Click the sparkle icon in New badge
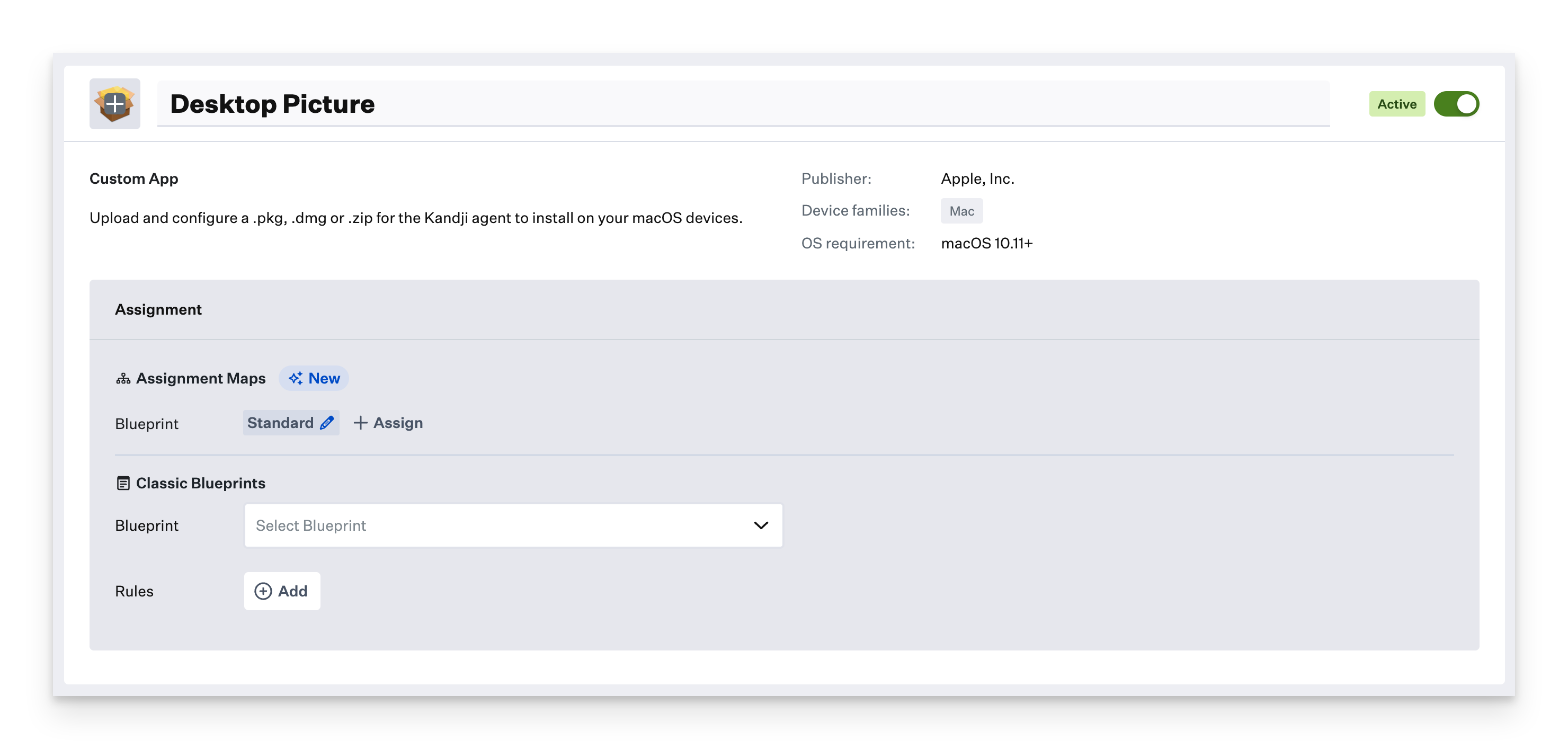This screenshot has width=1568, height=749. [296, 378]
